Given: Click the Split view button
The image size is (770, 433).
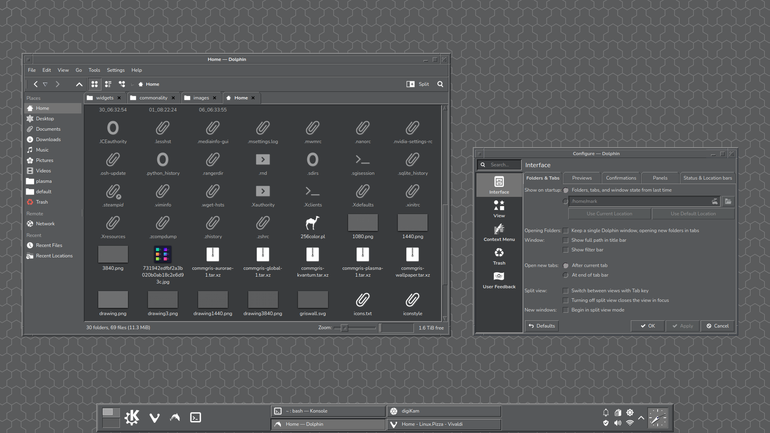Looking at the screenshot, I should 418,84.
